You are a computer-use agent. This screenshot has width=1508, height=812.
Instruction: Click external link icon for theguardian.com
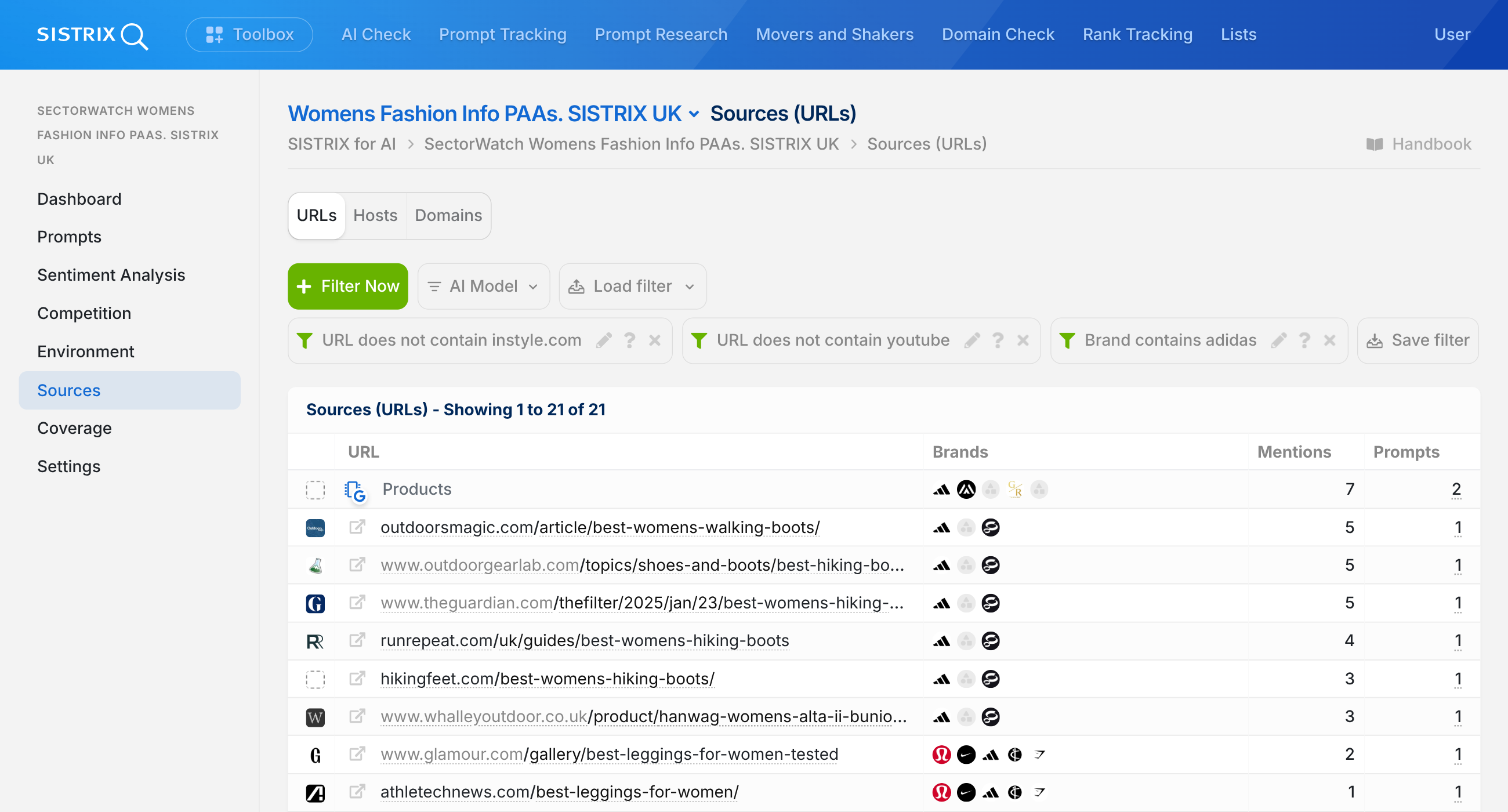click(x=357, y=603)
